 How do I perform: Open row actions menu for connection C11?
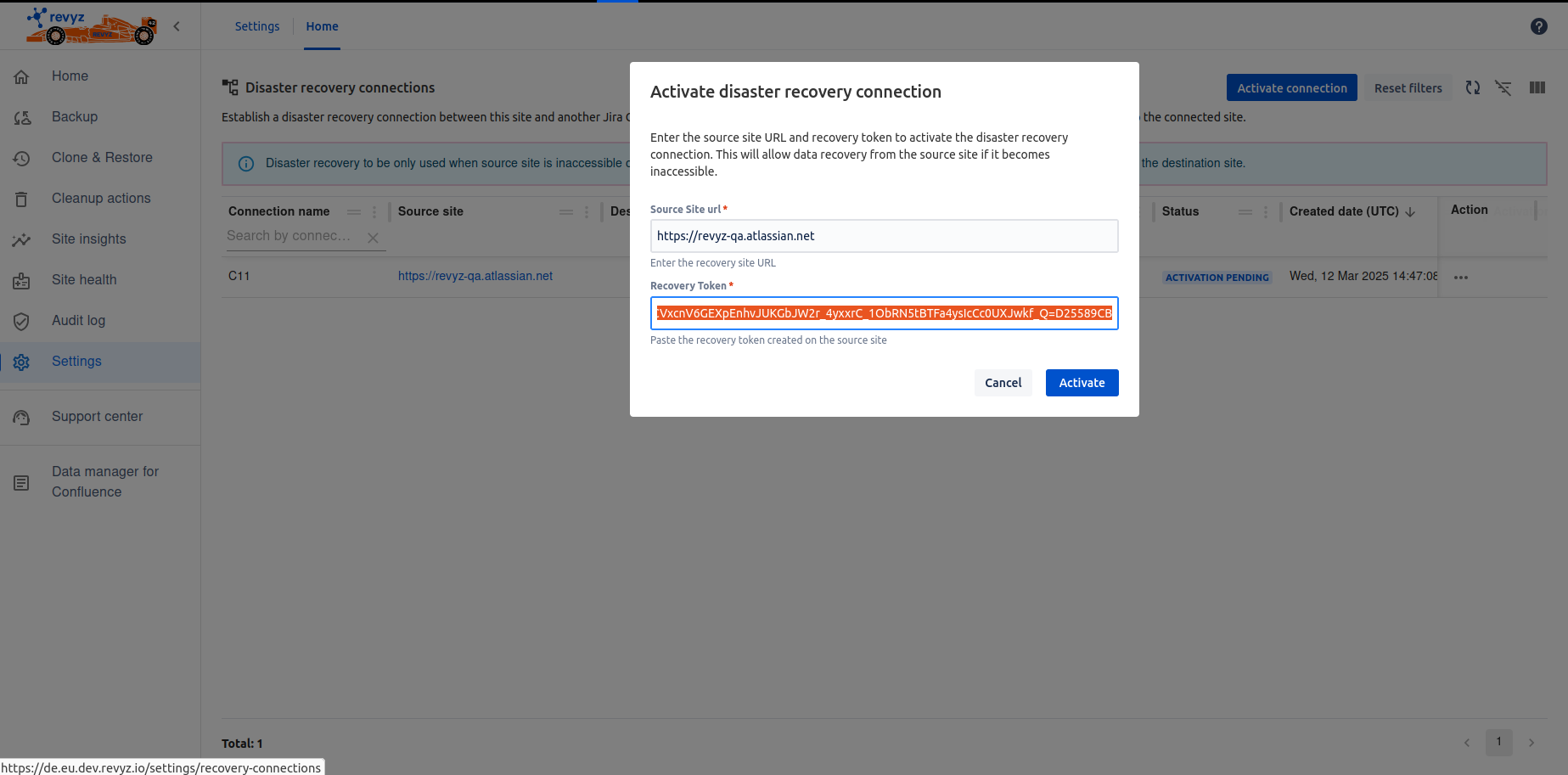tap(1461, 277)
